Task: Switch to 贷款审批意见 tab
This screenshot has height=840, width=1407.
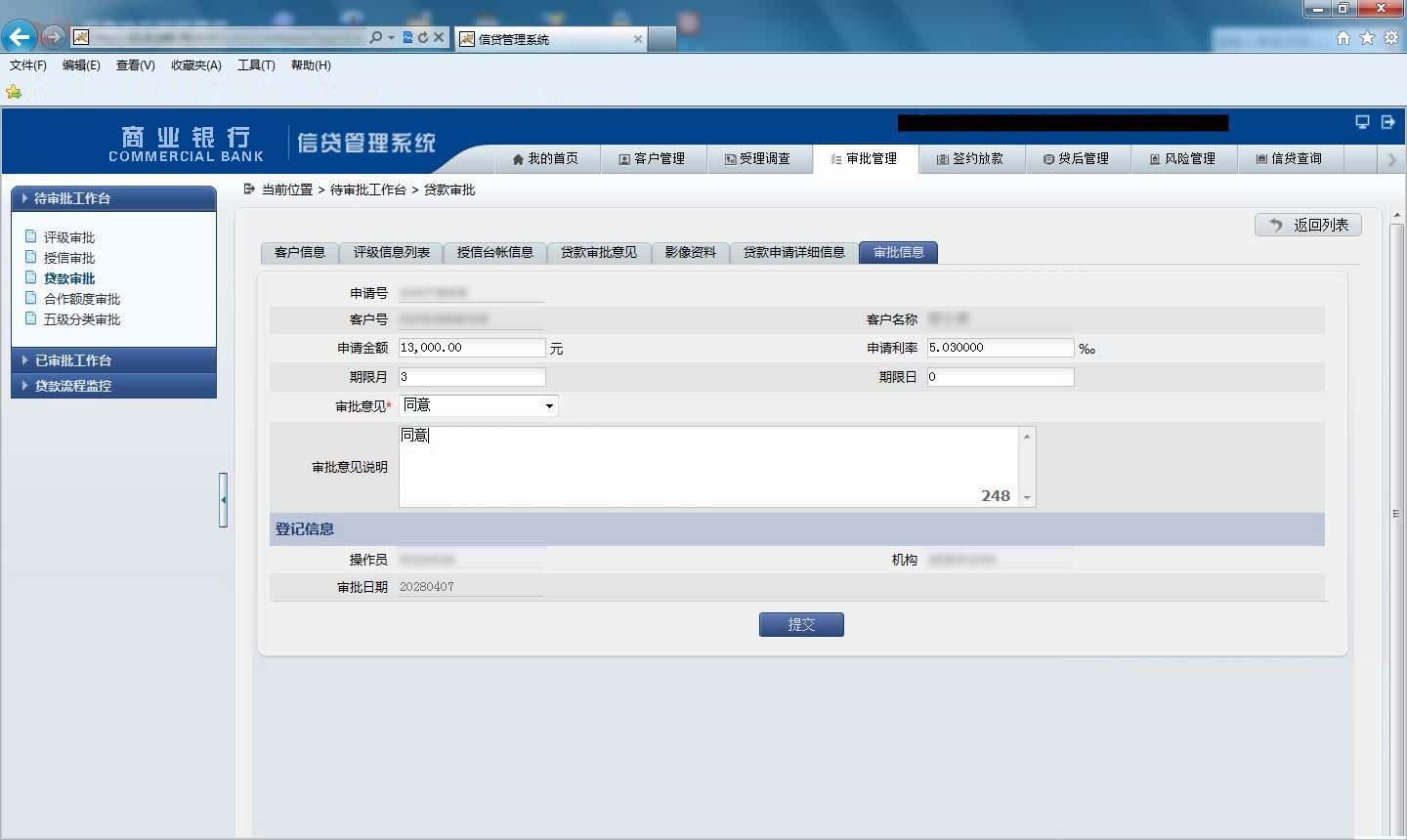Action: pyautogui.click(x=599, y=252)
